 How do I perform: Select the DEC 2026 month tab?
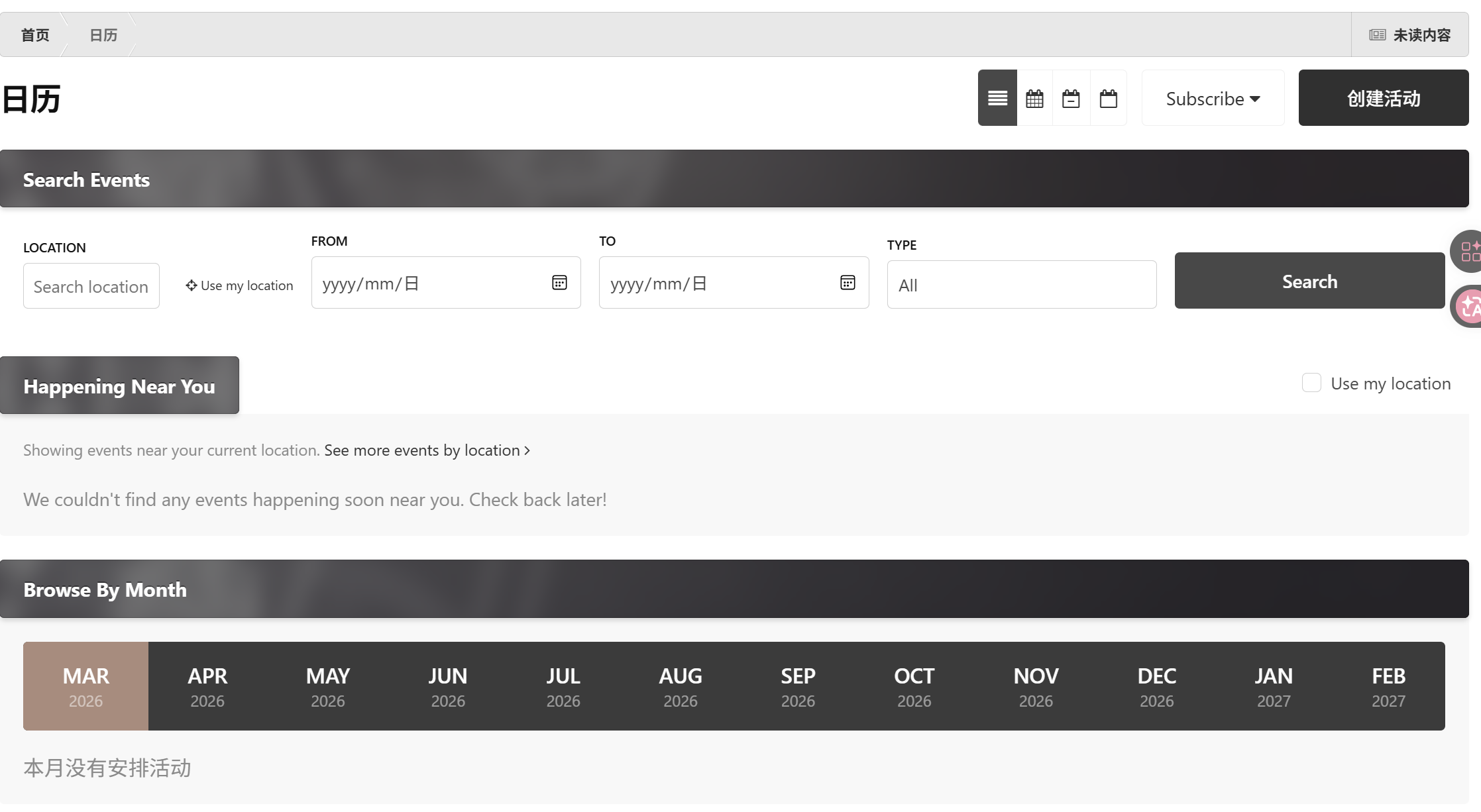pyautogui.click(x=1156, y=686)
